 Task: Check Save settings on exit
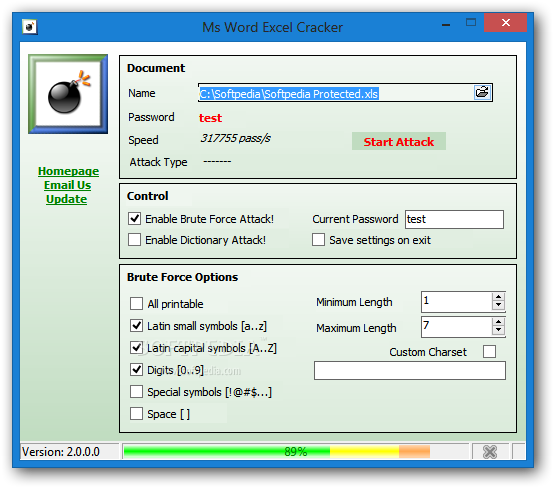[x=318, y=240]
